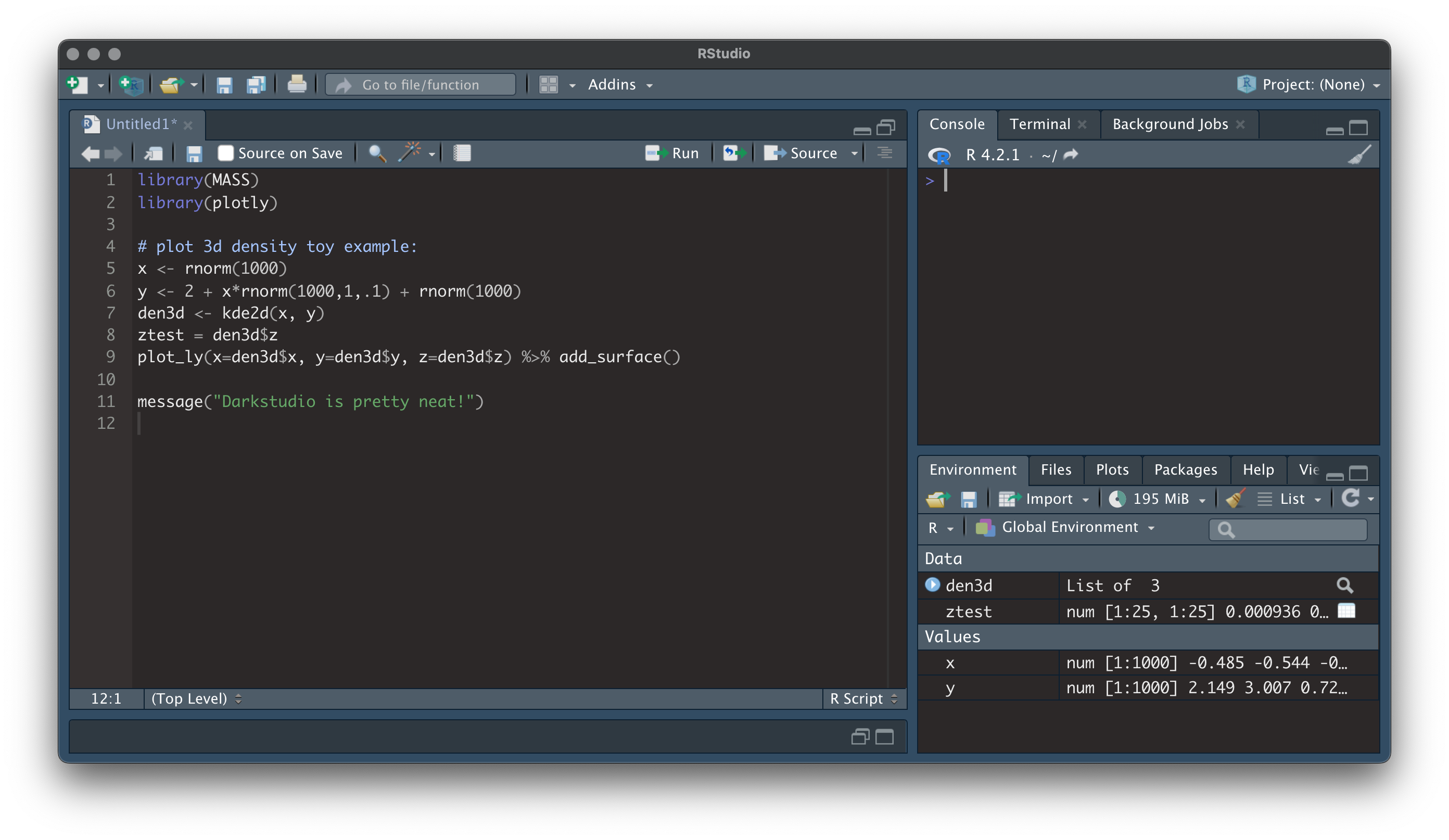Close the Untitled1 tab
This screenshot has width=1449, height=840.
[x=188, y=125]
